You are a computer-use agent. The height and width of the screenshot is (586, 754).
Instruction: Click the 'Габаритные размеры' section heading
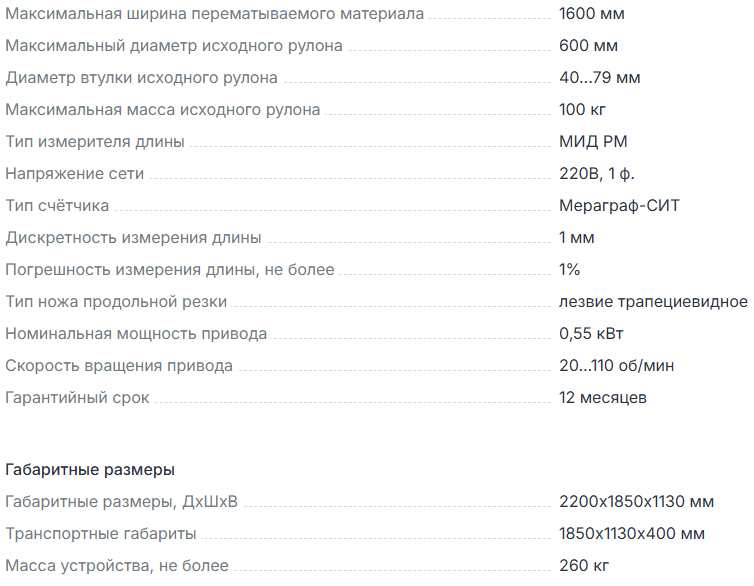click(x=91, y=469)
